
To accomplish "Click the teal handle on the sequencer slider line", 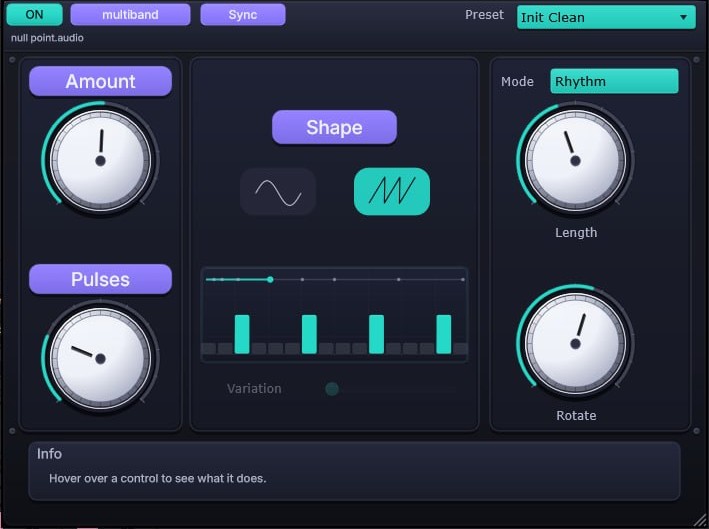I will 270,279.
